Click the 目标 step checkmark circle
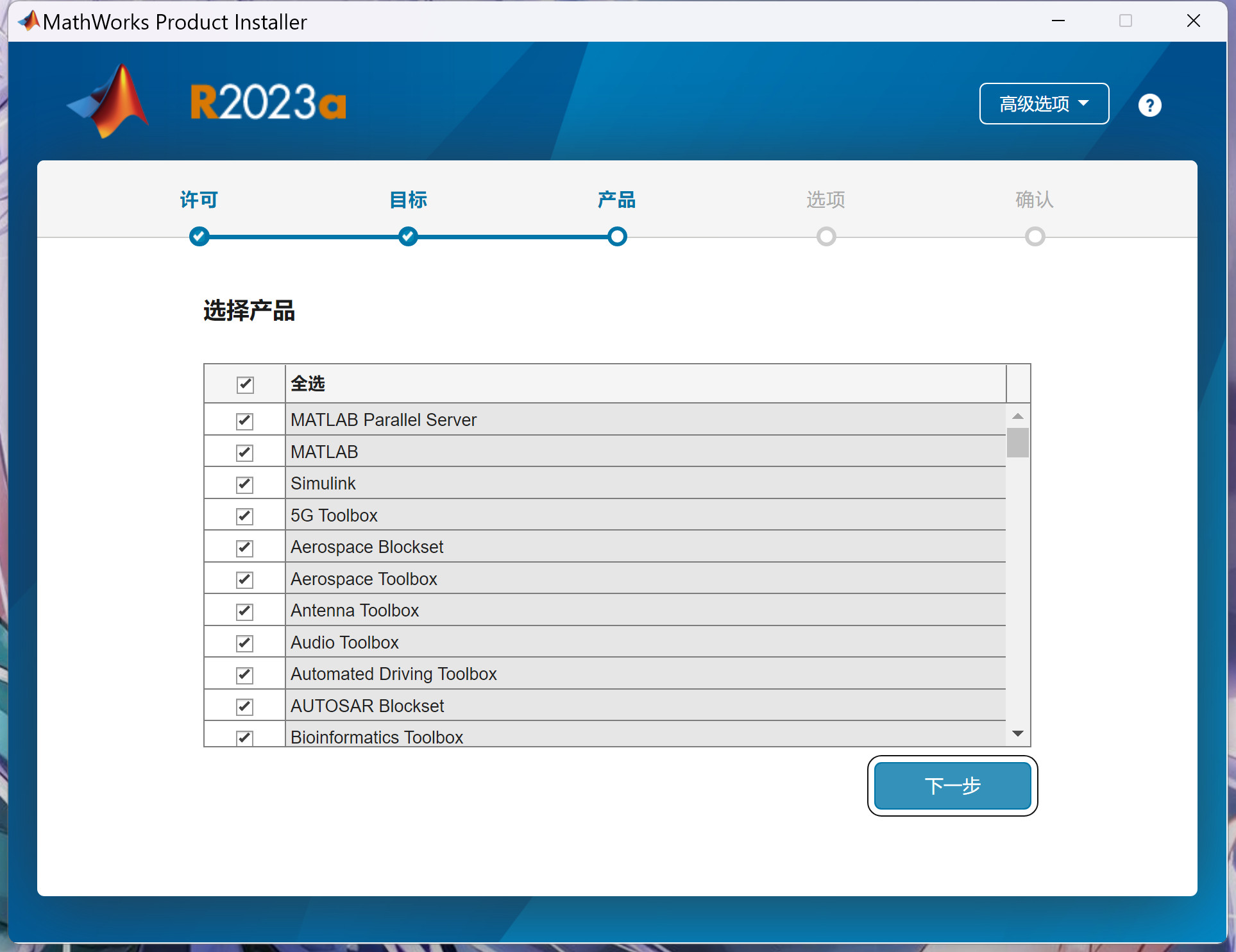This screenshot has height=952, width=1236. (408, 237)
